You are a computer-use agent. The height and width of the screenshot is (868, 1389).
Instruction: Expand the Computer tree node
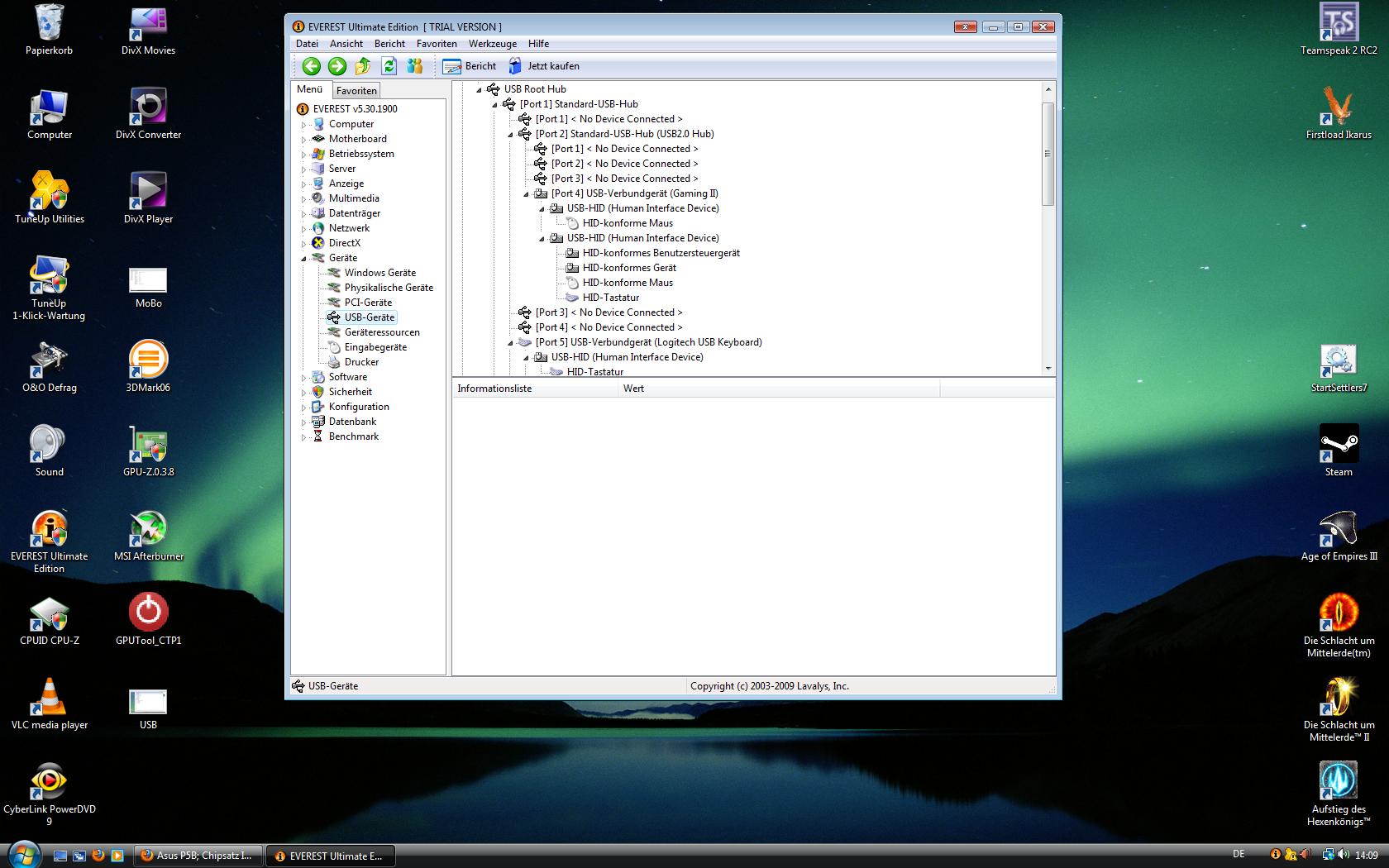click(303, 125)
